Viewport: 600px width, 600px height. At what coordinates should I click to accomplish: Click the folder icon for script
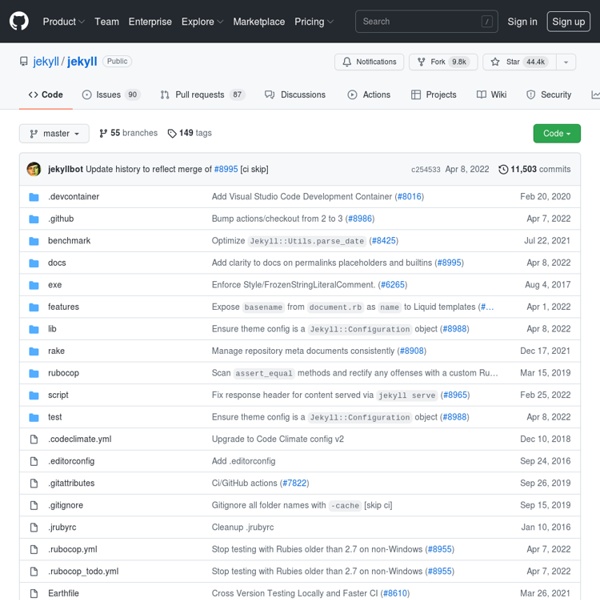pos(34,396)
